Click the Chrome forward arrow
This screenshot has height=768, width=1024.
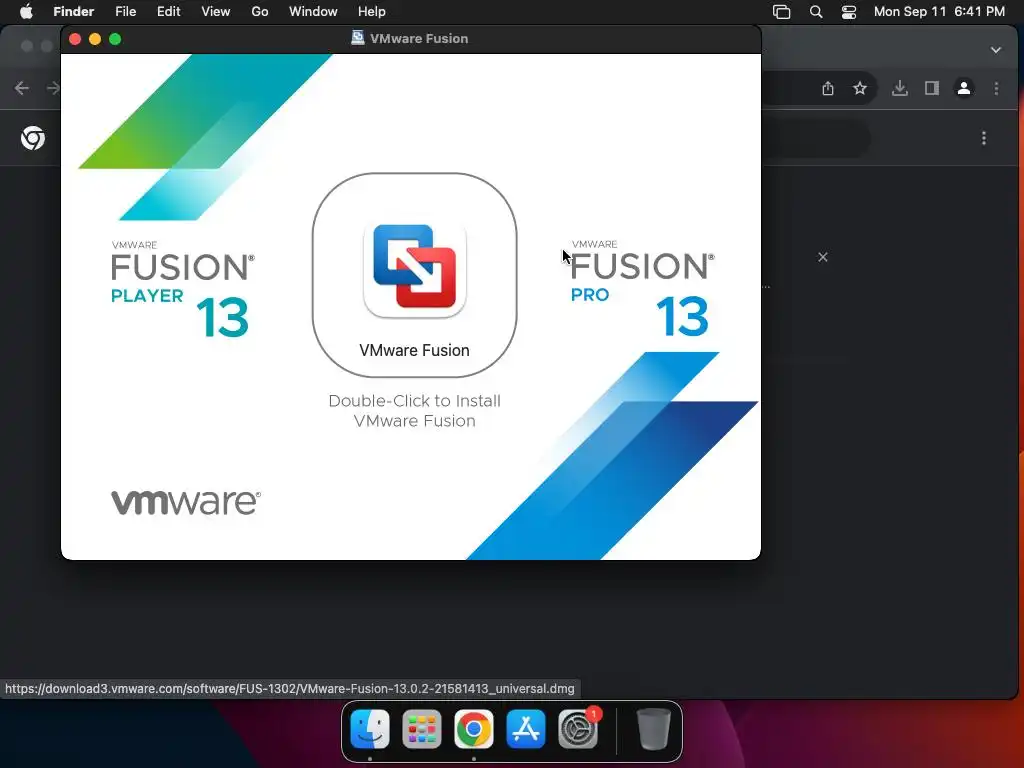pyautogui.click(x=54, y=88)
